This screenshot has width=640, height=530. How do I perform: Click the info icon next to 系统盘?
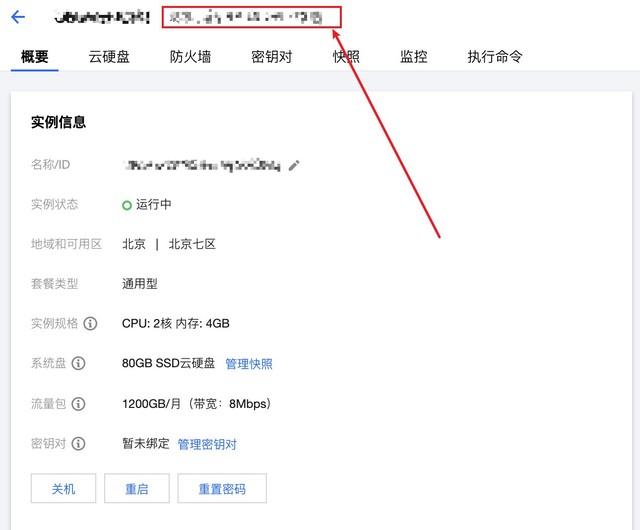click(x=78, y=364)
